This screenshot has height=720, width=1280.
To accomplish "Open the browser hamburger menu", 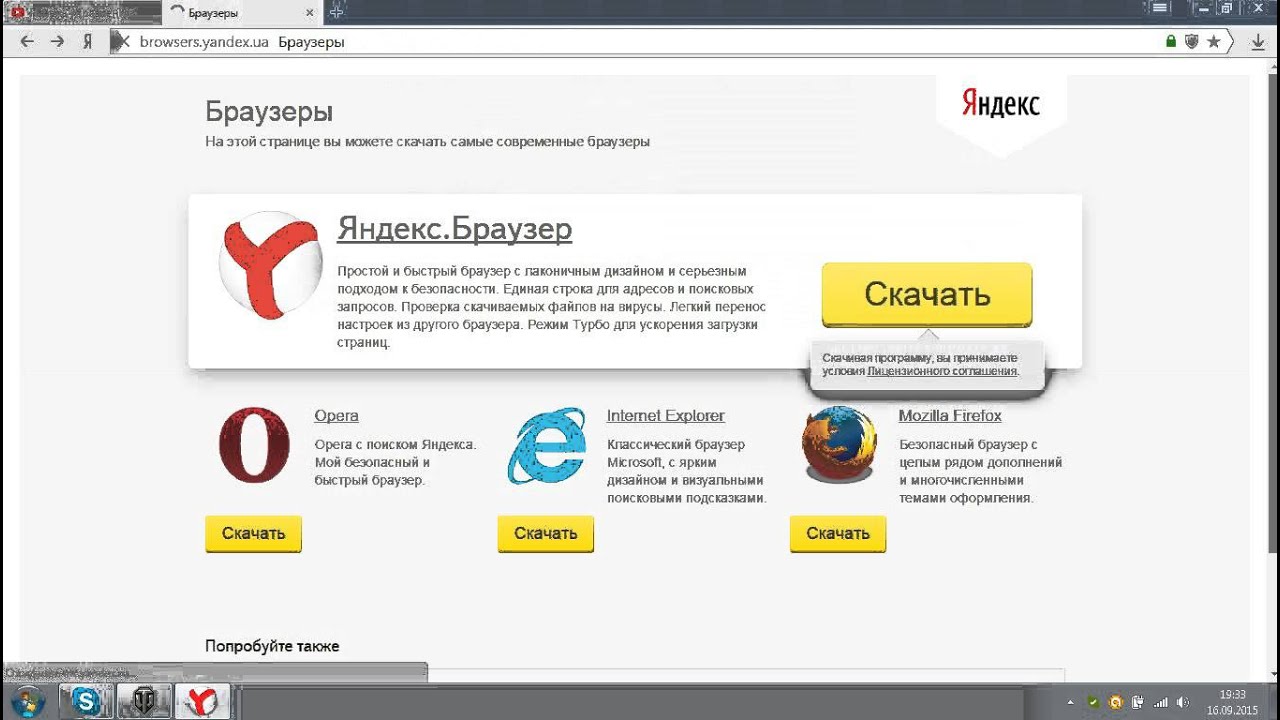I will pyautogui.click(x=1160, y=8).
